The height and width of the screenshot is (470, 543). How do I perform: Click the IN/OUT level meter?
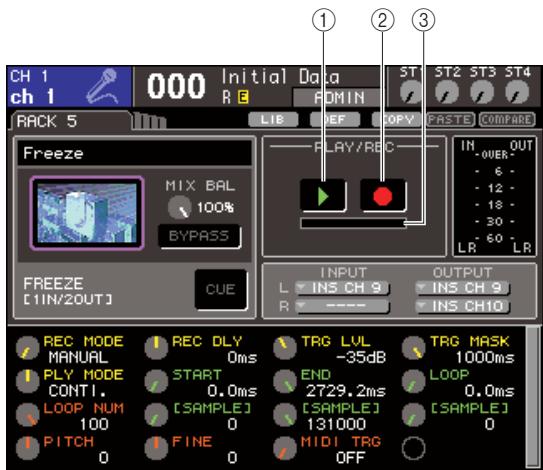[495, 196]
